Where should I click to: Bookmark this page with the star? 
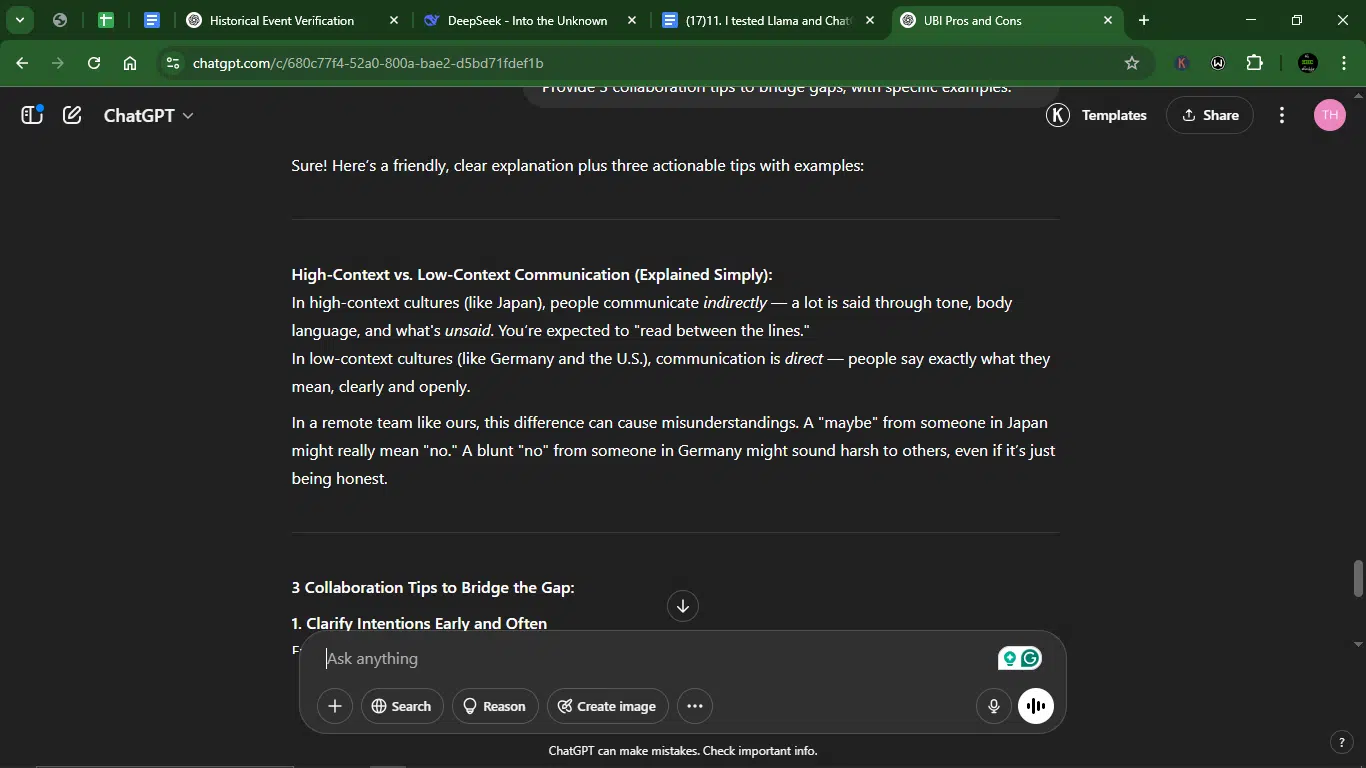pyautogui.click(x=1132, y=63)
